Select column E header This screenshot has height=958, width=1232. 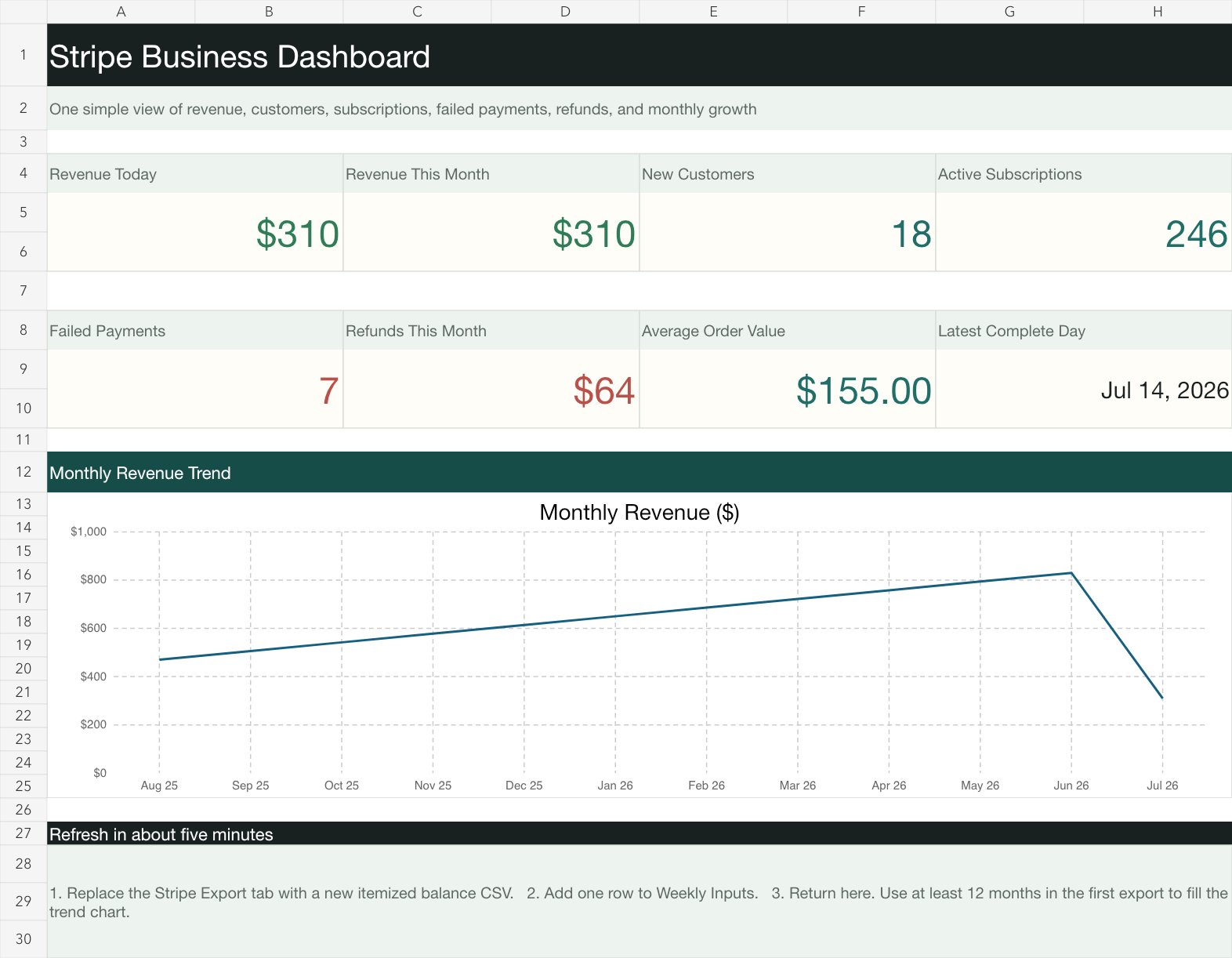(x=713, y=12)
